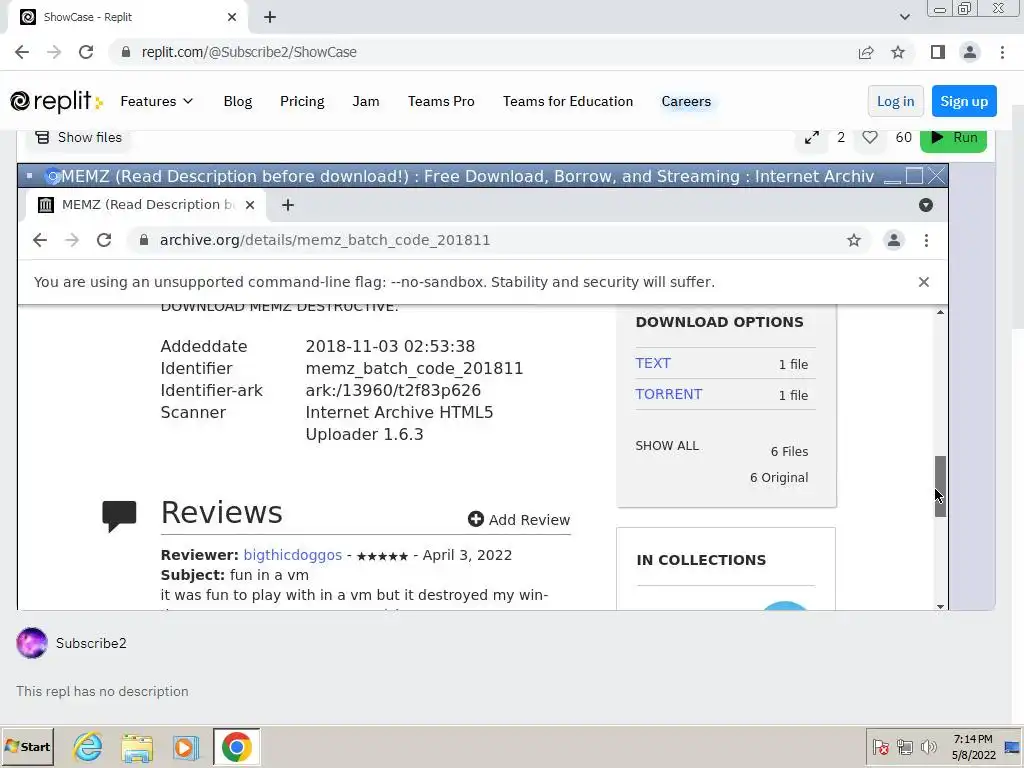Like the repl with heart icon
The image size is (1024, 768).
click(869, 137)
